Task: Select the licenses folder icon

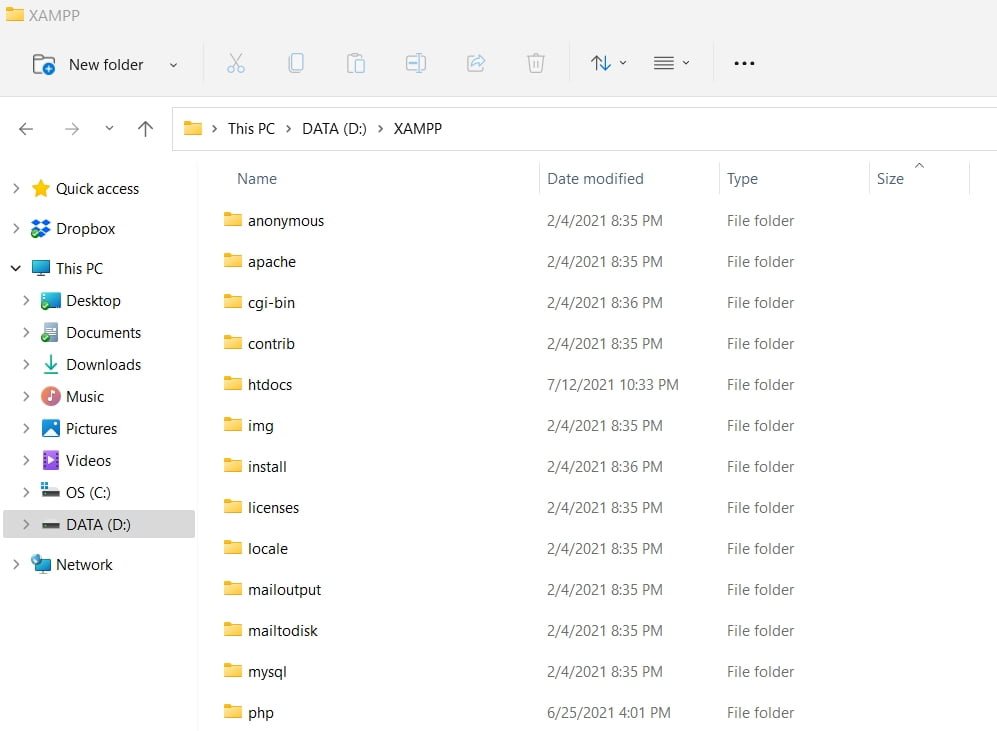Action: pyautogui.click(x=233, y=507)
